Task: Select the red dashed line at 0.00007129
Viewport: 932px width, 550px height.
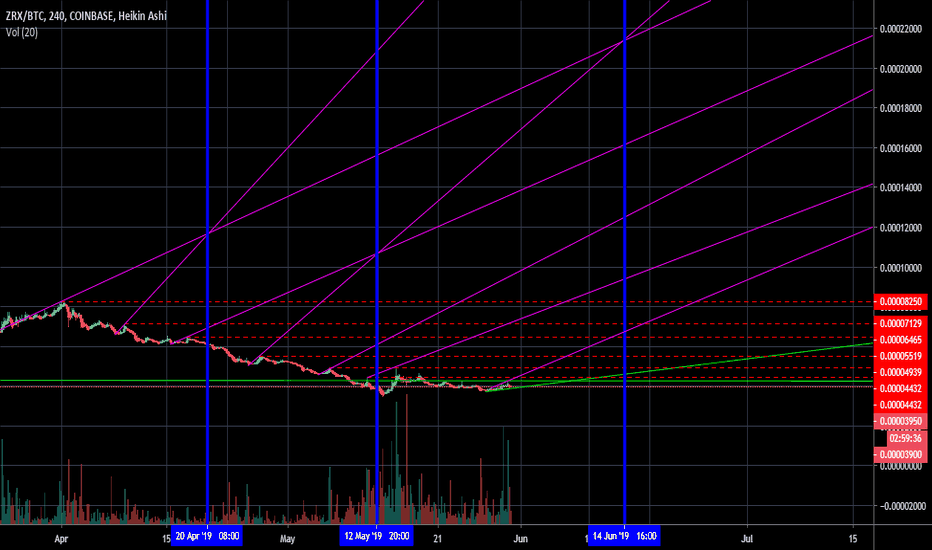Action: 499,324
